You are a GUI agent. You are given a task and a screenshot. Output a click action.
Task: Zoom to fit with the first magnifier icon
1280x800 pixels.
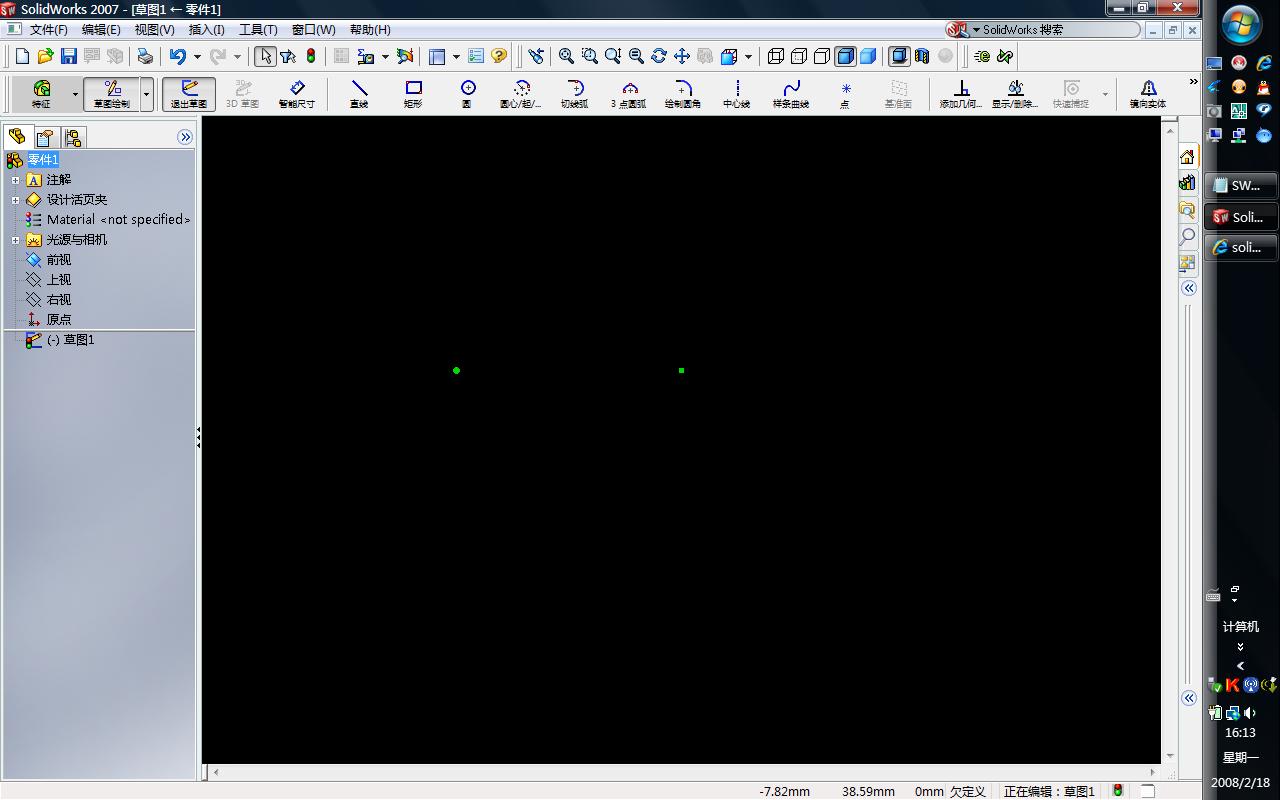coord(566,56)
